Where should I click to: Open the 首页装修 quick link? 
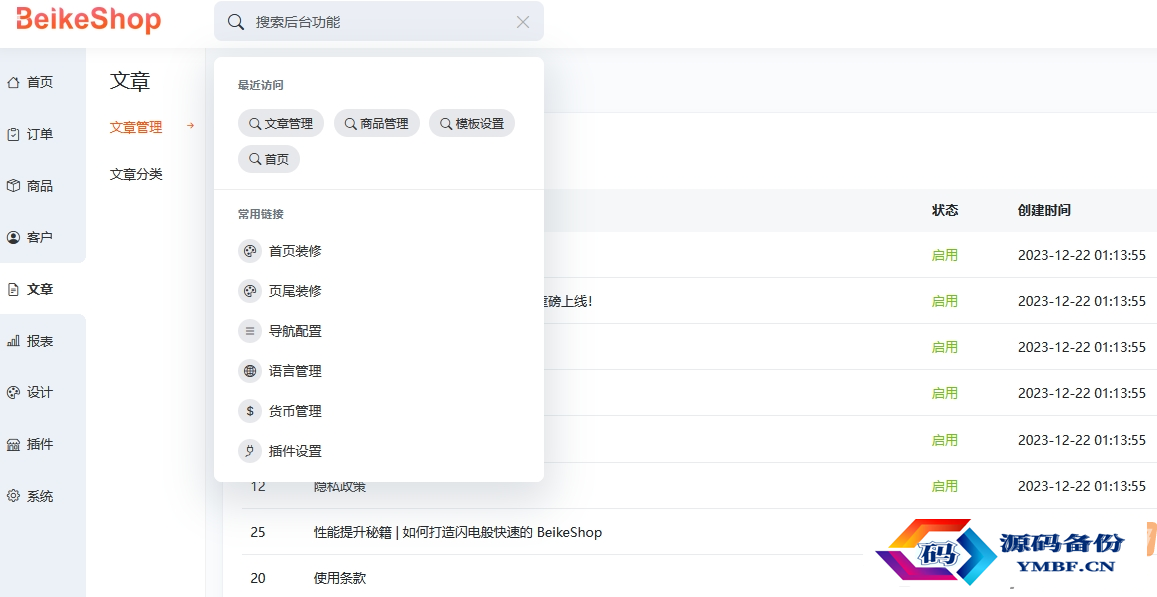295,251
